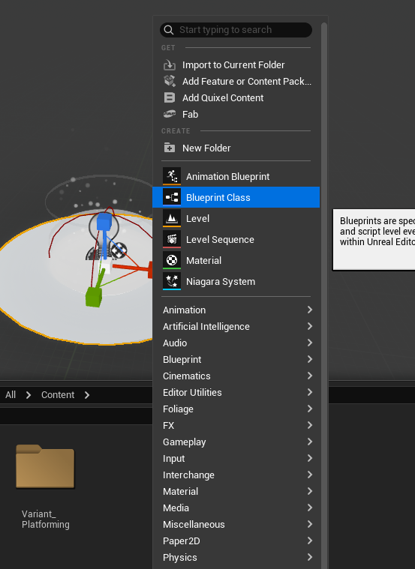Click the Level asset icon

tap(172, 218)
